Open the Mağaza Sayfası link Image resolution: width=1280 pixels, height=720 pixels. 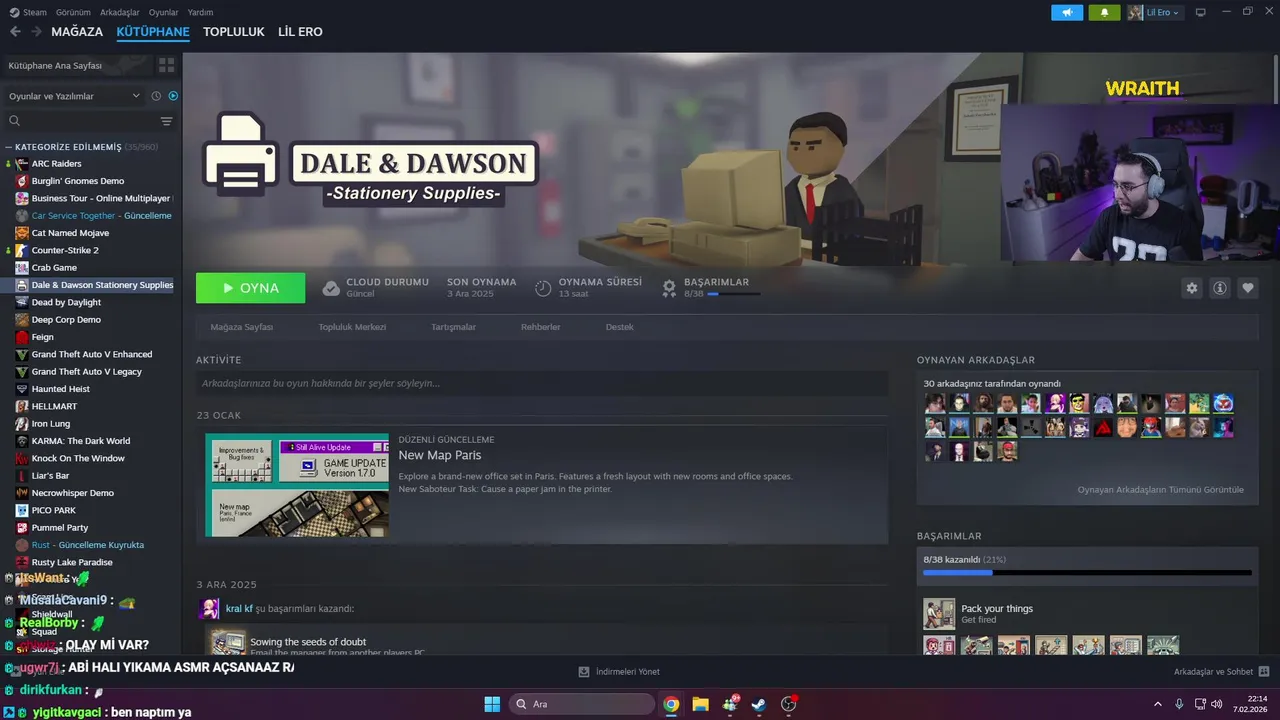coord(241,327)
